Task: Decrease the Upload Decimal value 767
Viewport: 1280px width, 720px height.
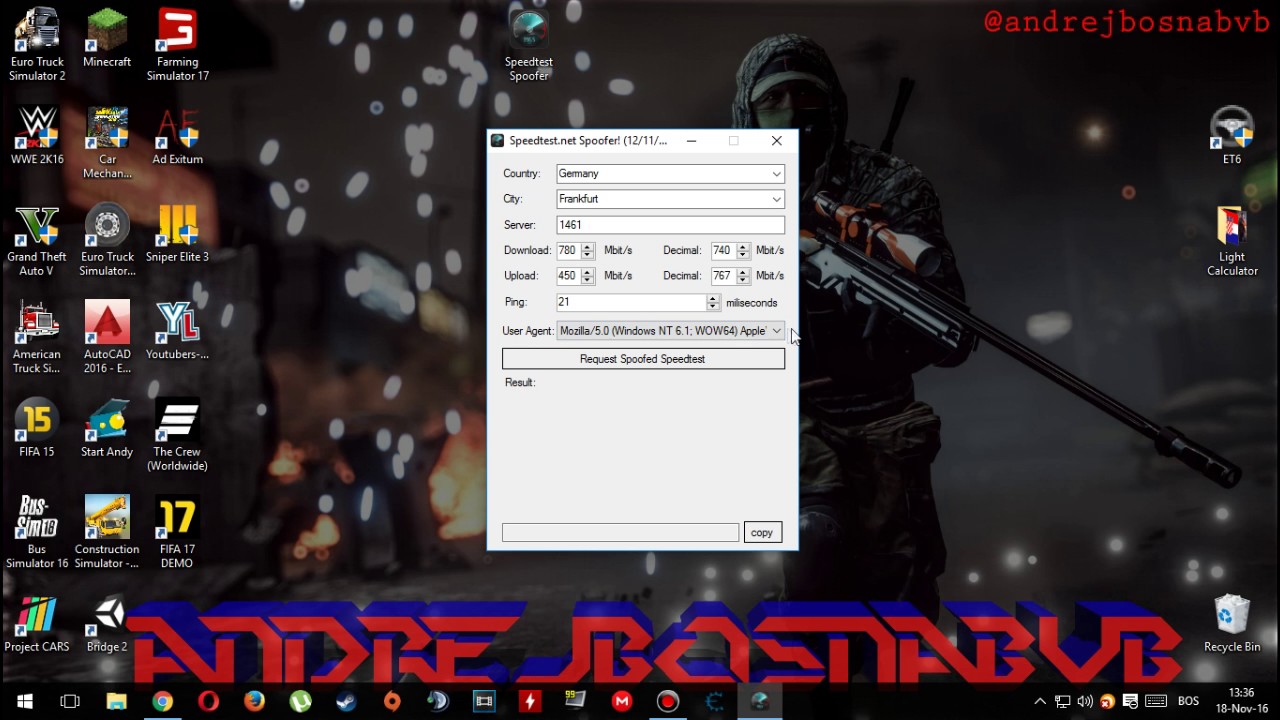Action: tap(743, 280)
